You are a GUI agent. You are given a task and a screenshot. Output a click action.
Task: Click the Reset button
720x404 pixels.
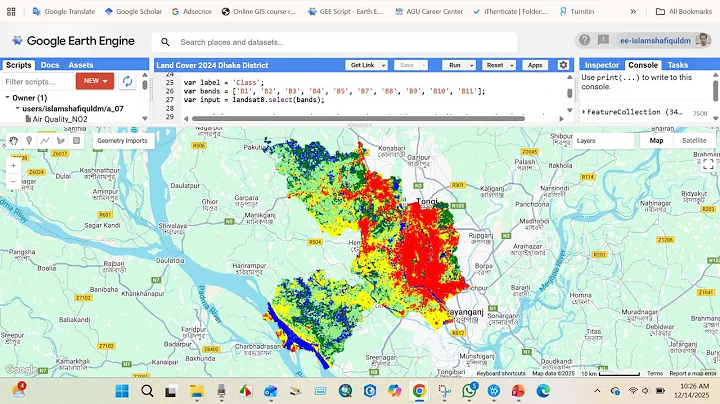495,65
